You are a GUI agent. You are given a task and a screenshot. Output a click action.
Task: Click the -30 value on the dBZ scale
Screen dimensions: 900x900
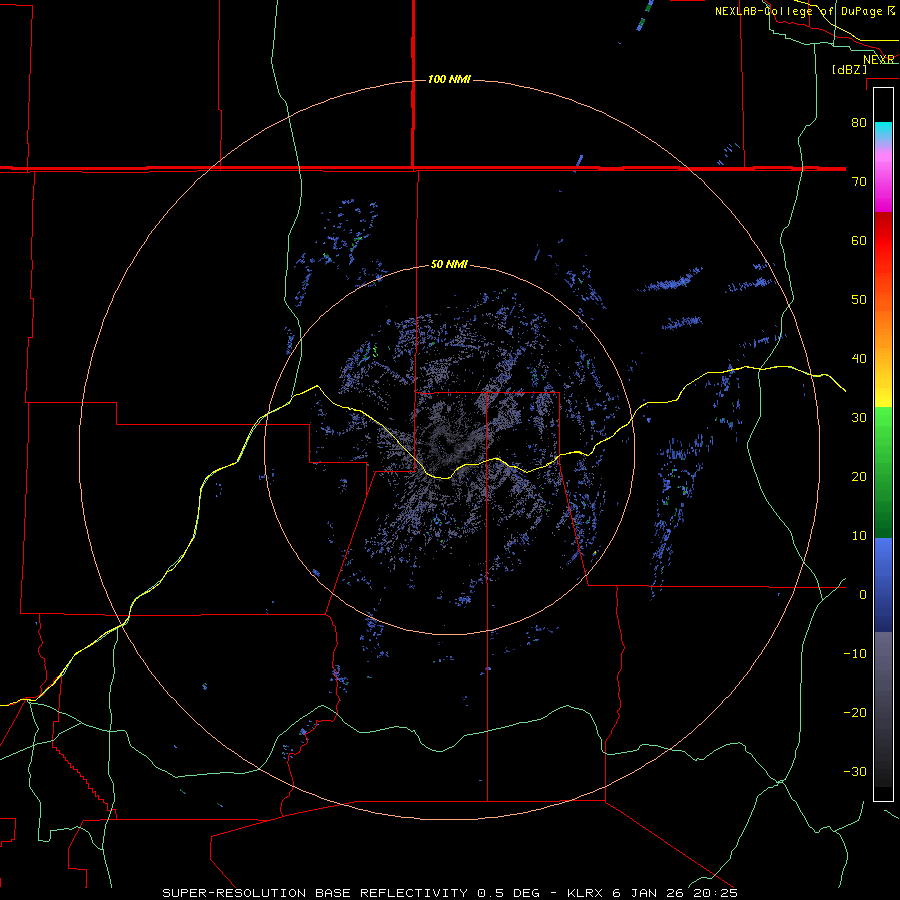(855, 772)
